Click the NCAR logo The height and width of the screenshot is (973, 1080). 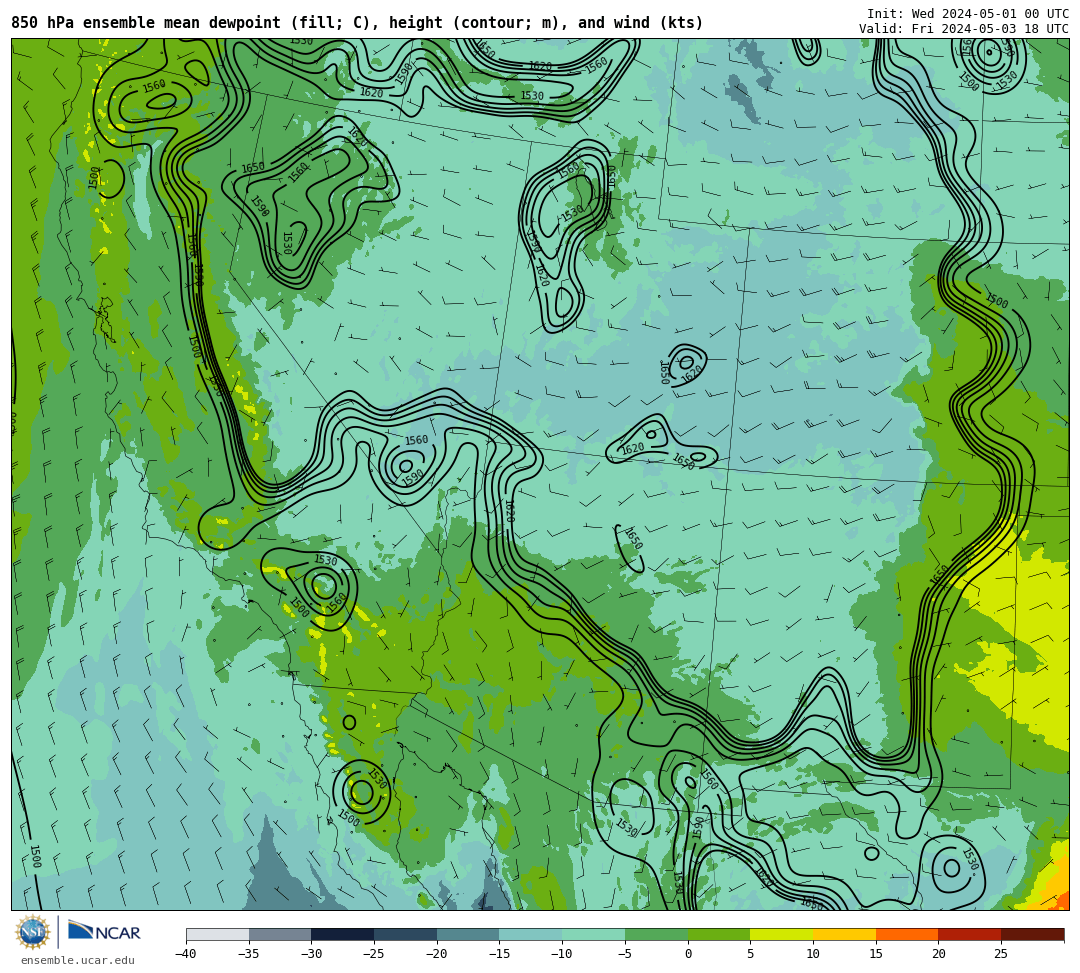pyautogui.click(x=105, y=932)
